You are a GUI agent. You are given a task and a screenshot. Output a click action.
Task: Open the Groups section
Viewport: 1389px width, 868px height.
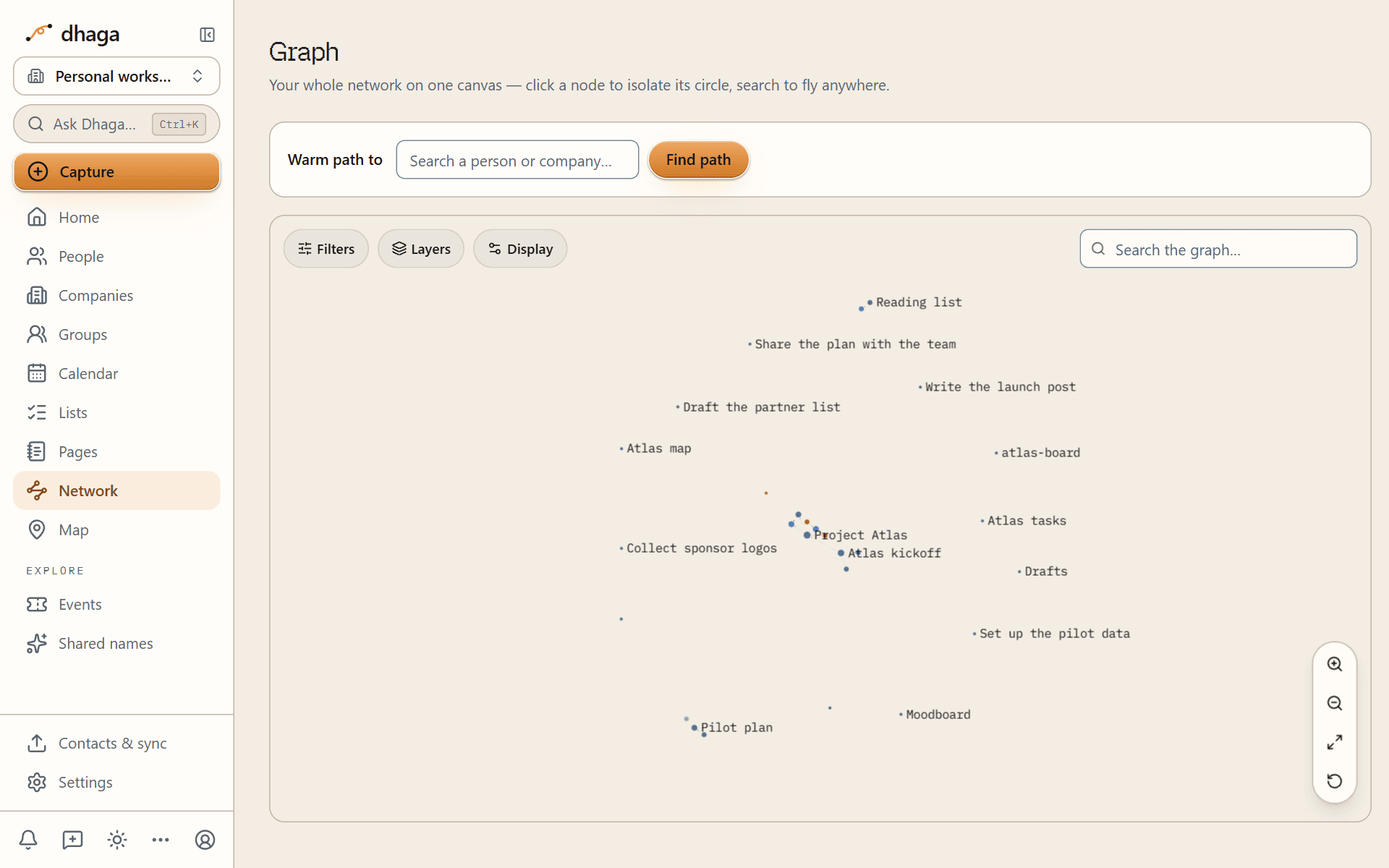coord(116,334)
